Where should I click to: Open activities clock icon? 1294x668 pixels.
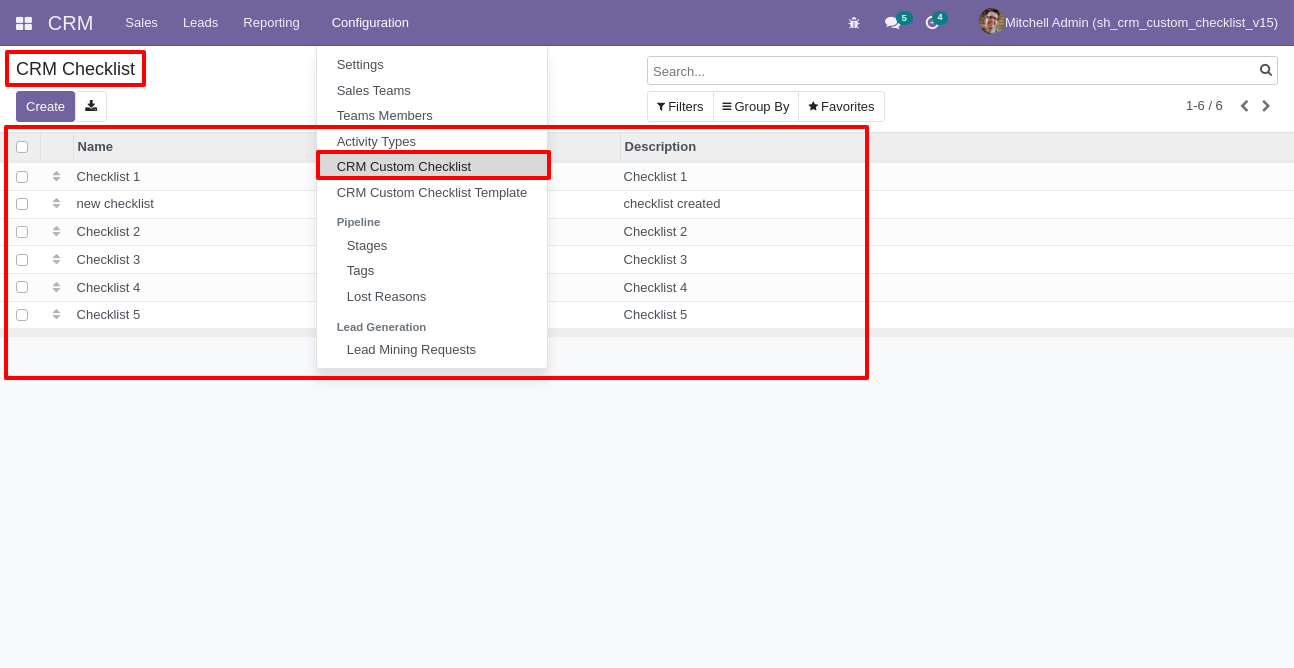pyautogui.click(x=932, y=23)
